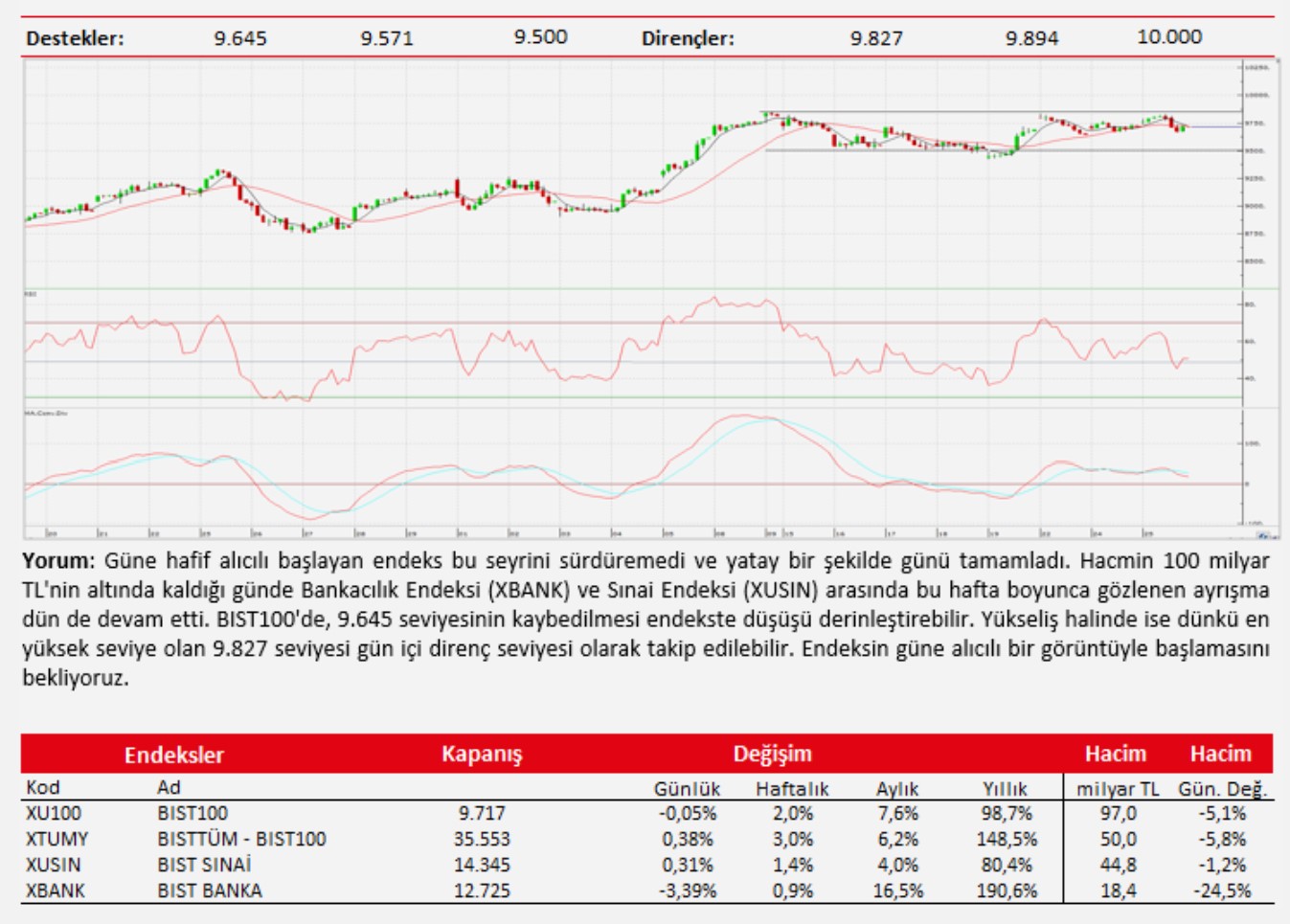The height and width of the screenshot is (924, 1290).
Task: Click the Gün. Değ. column label
Action: point(1223,789)
